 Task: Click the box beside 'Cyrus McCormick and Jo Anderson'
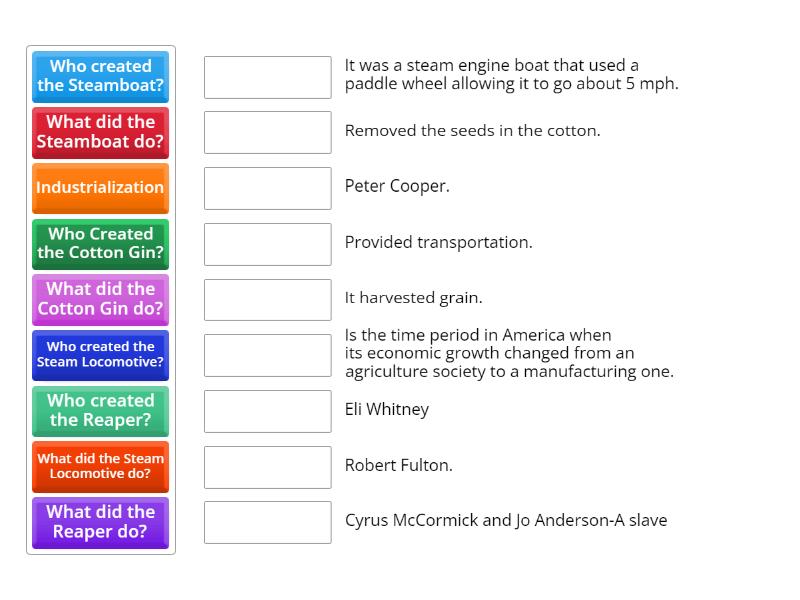[267, 522]
